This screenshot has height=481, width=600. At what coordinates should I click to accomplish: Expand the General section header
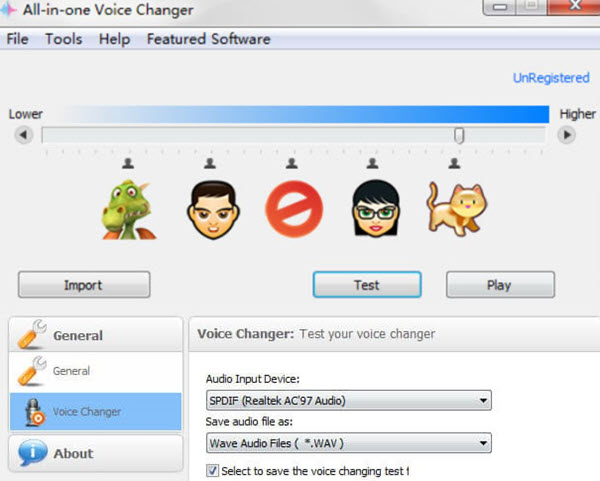pyautogui.click(x=96, y=334)
